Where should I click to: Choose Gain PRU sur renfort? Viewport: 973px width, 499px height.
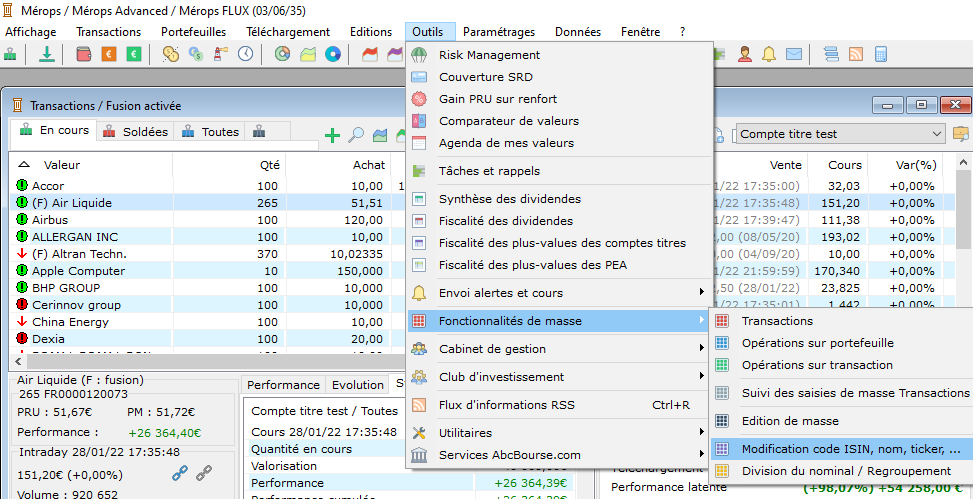tap(558, 99)
